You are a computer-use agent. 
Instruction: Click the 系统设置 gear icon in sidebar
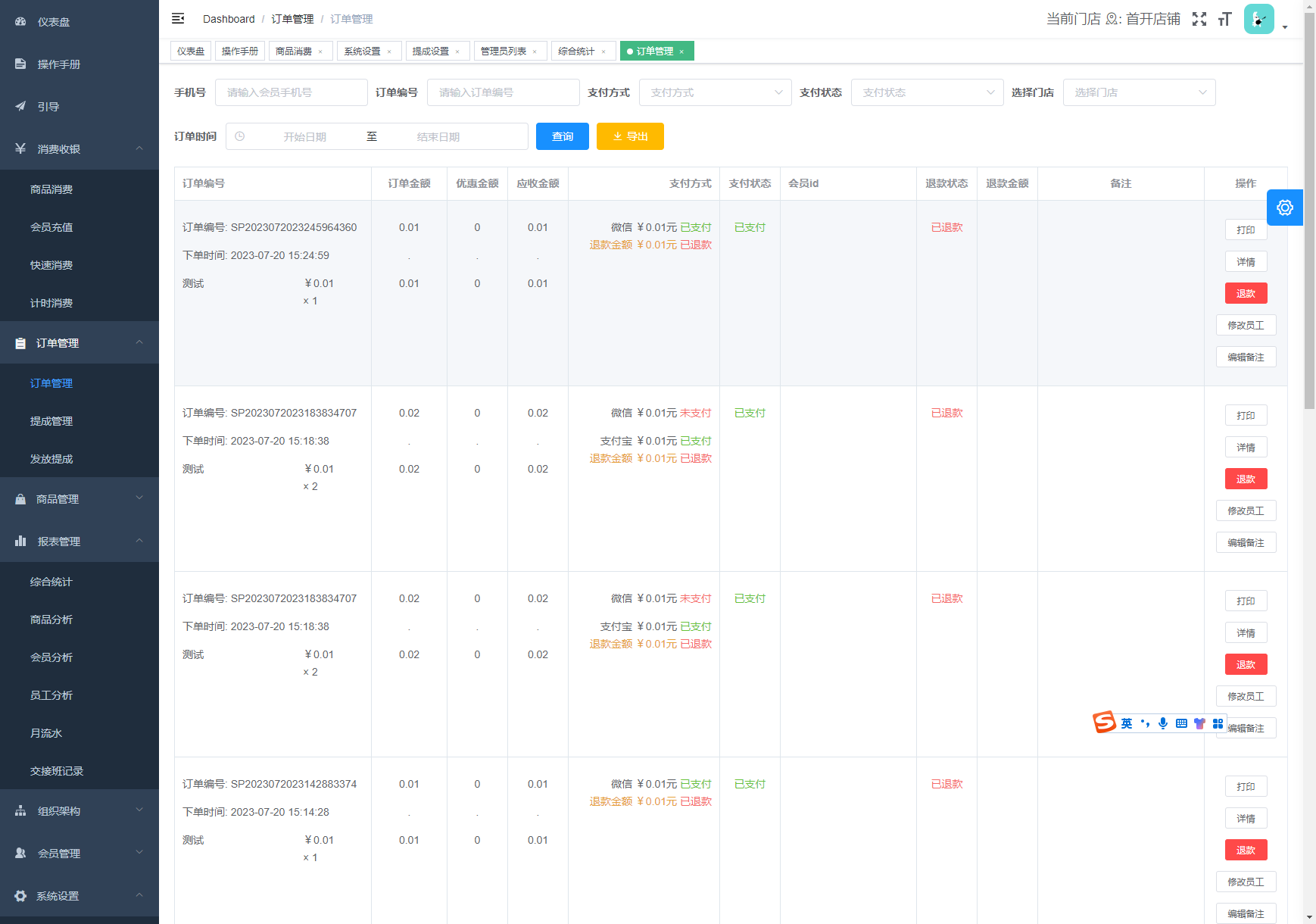[x=20, y=896]
